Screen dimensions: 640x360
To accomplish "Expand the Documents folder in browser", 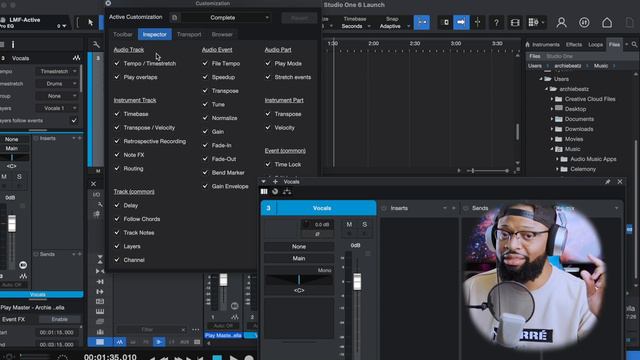I will point(552,119).
